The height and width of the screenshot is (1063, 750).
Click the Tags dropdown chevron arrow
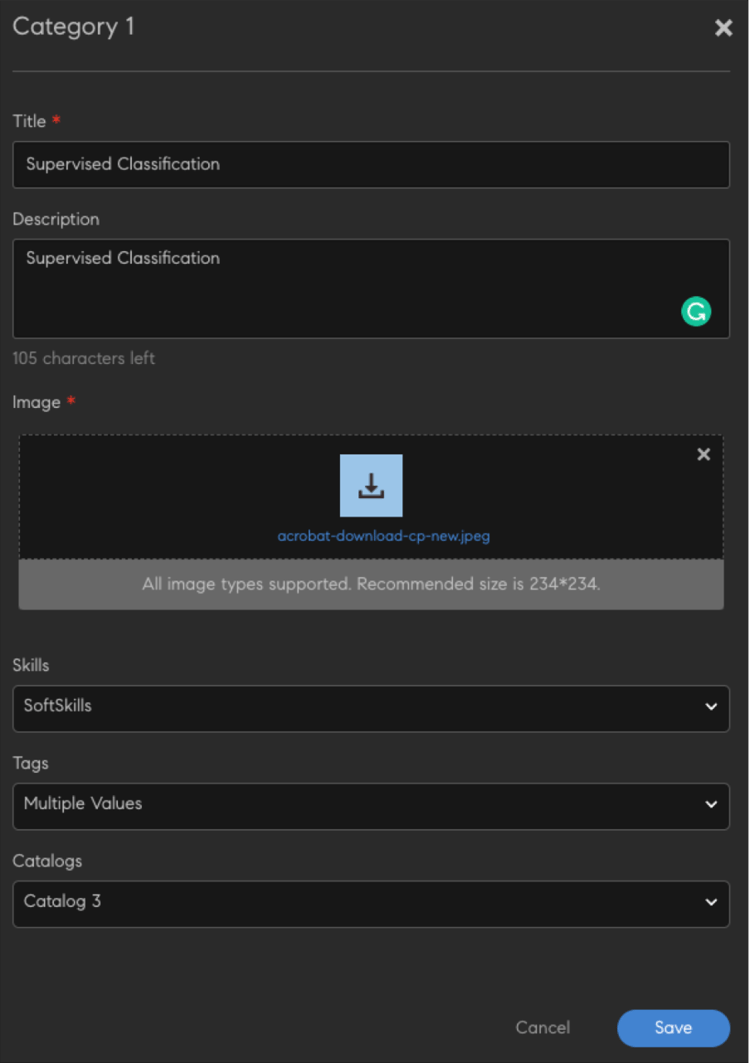coord(711,805)
